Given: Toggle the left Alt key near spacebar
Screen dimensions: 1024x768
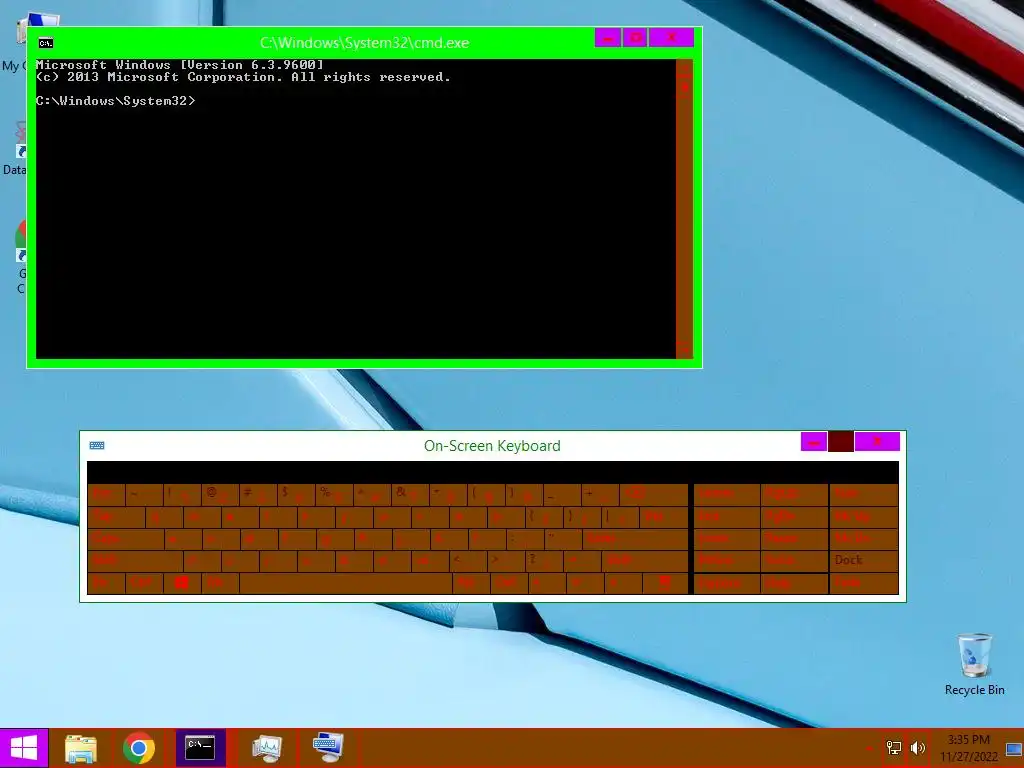Looking at the screenshot, I should tap(219, 584).
